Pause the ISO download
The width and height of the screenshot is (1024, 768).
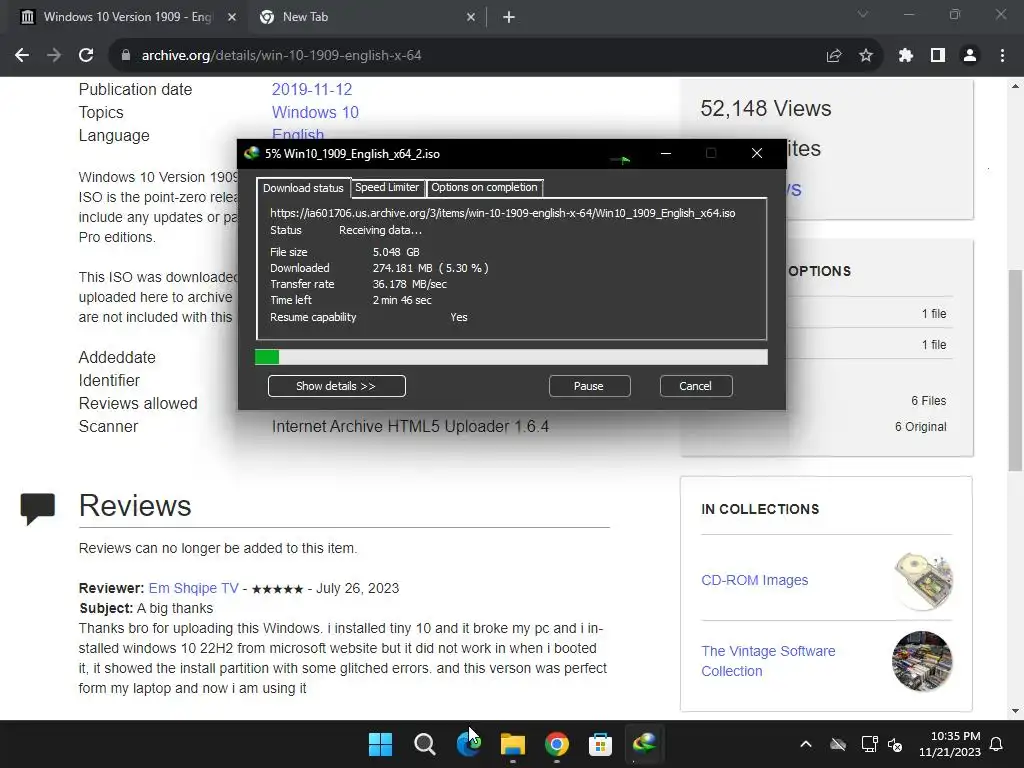click(589, 386)
